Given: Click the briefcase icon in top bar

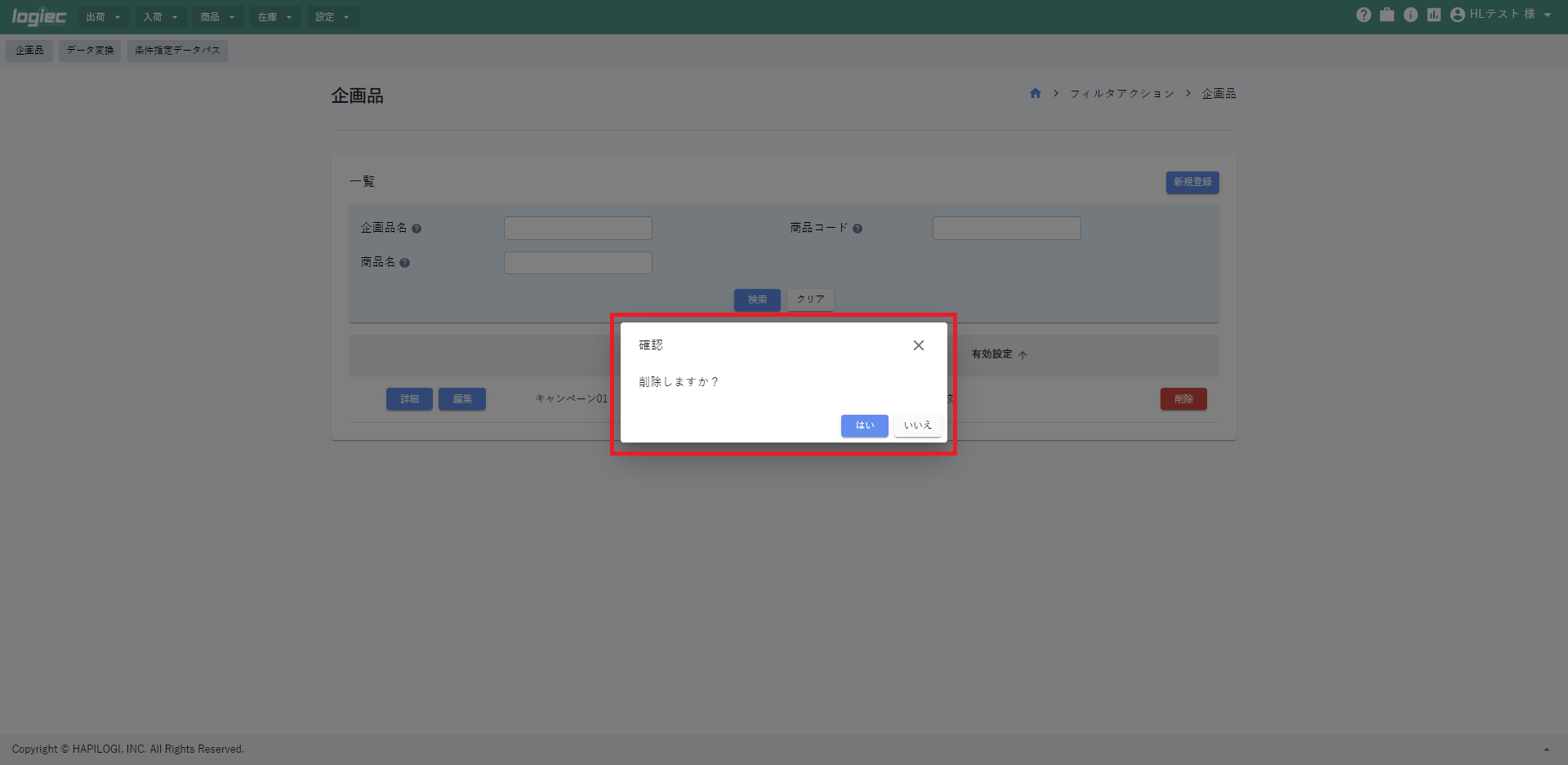Looking at the screenshot, I should (x=1387, y=15).
